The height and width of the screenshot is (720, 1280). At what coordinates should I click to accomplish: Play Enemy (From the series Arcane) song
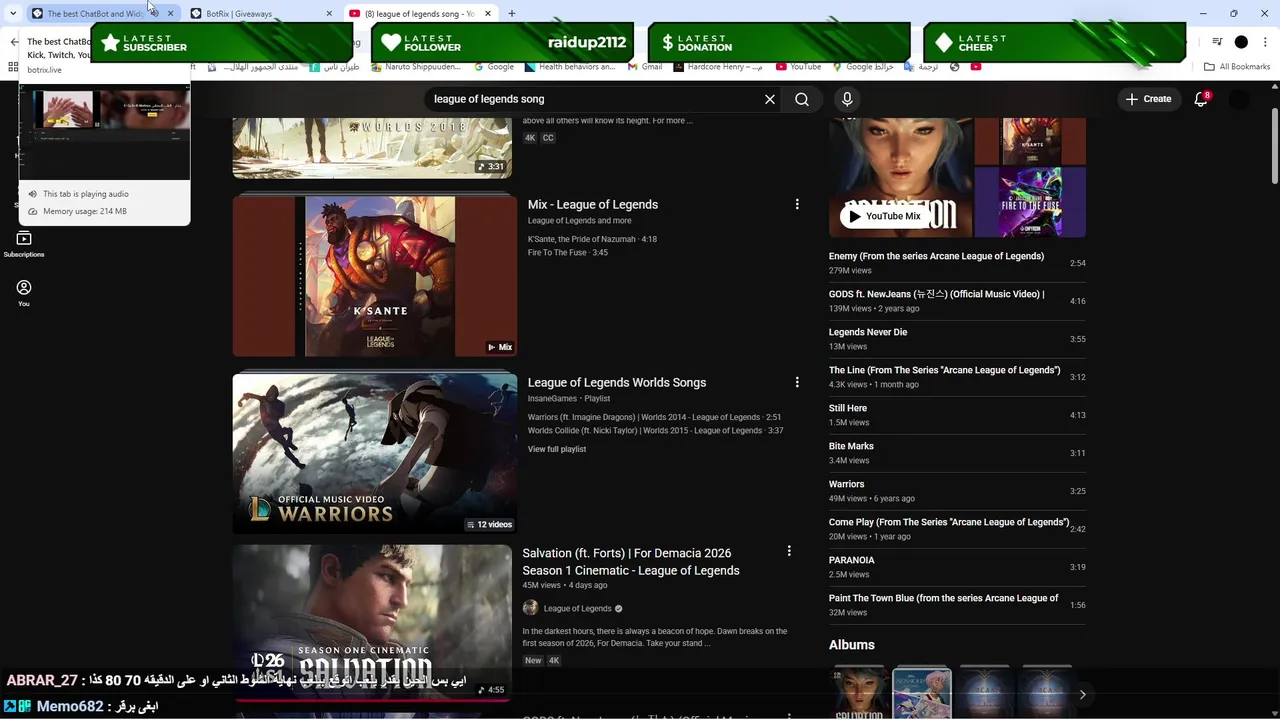957,263
